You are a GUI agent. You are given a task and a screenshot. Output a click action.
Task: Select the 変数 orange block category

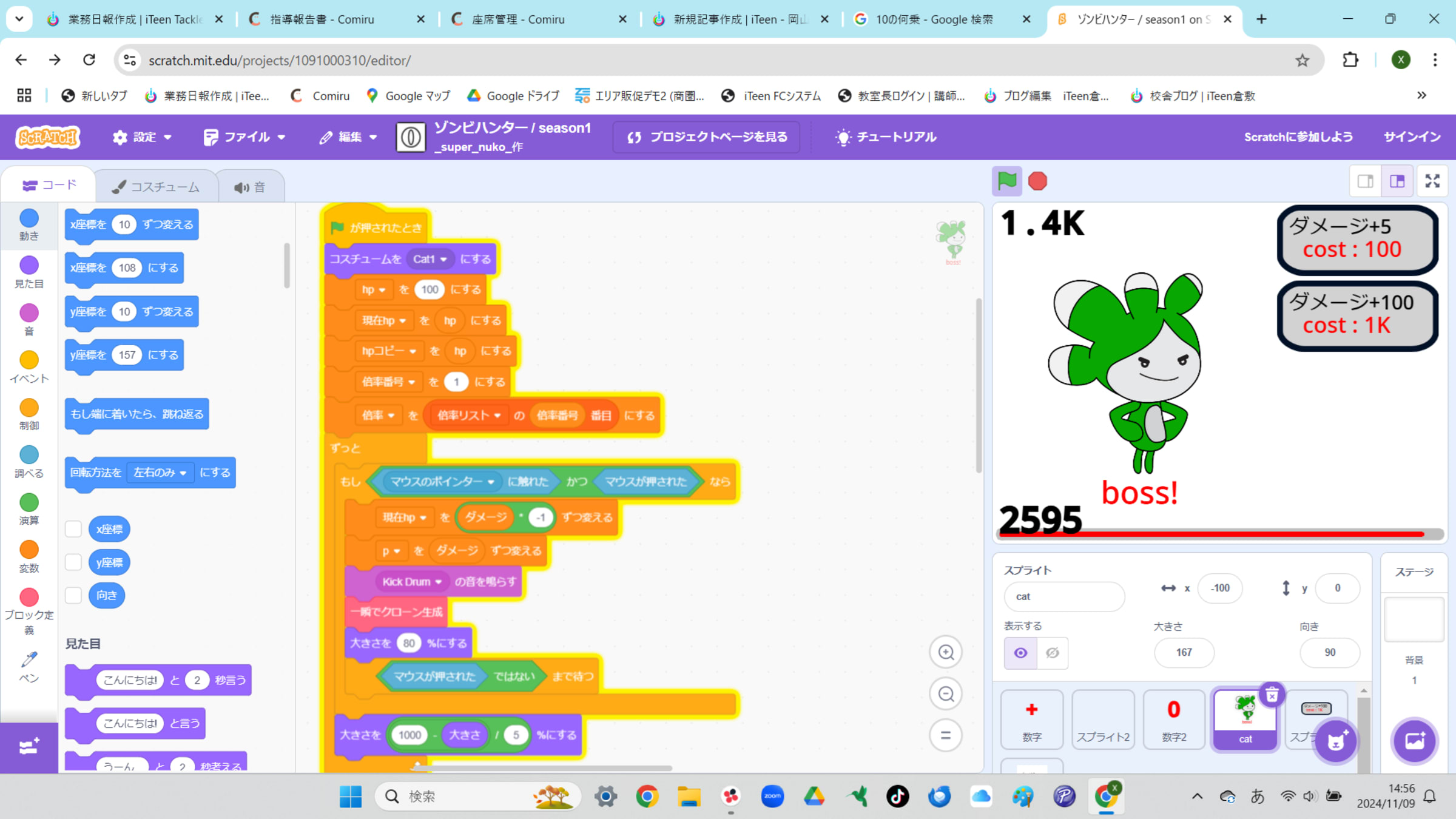pyautogui.click(x=29, y=556)
